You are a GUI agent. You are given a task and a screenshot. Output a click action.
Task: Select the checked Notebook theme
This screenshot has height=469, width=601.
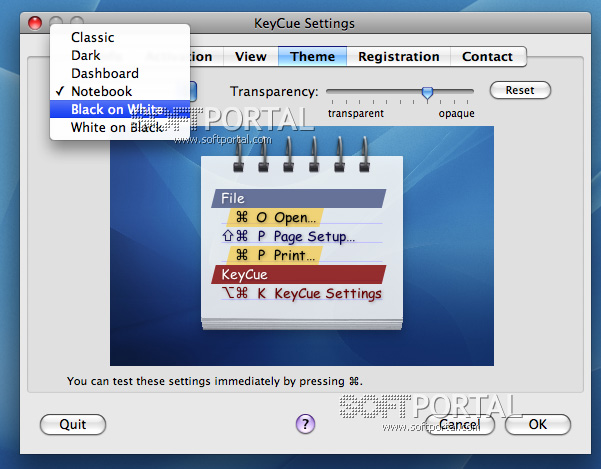(120, 92)
